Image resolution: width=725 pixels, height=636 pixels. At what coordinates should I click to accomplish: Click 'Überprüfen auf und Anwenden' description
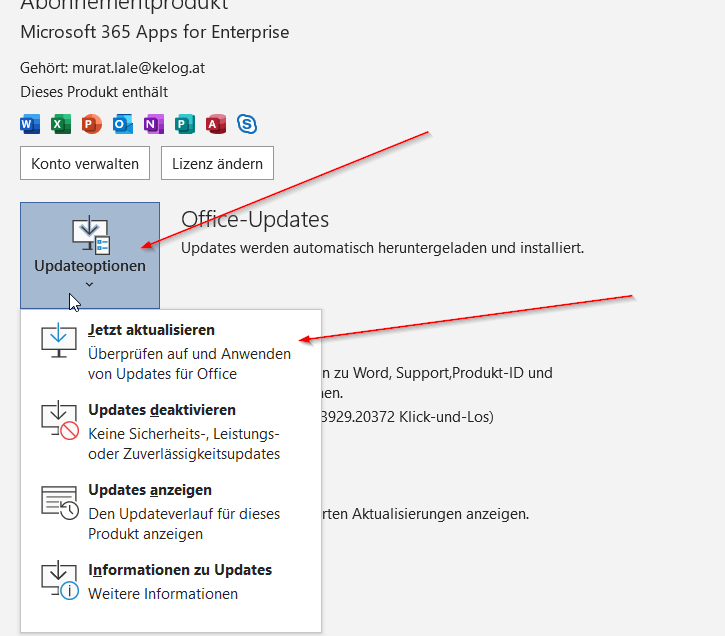pyautogui.click(x=190, y=354)
